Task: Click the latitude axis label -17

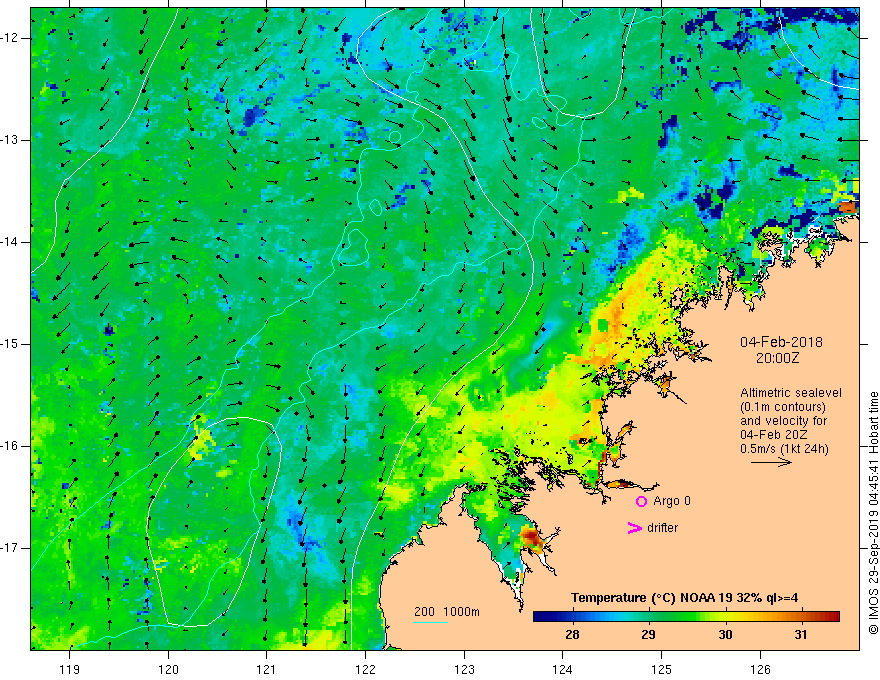Action: [x=11, y=548]
